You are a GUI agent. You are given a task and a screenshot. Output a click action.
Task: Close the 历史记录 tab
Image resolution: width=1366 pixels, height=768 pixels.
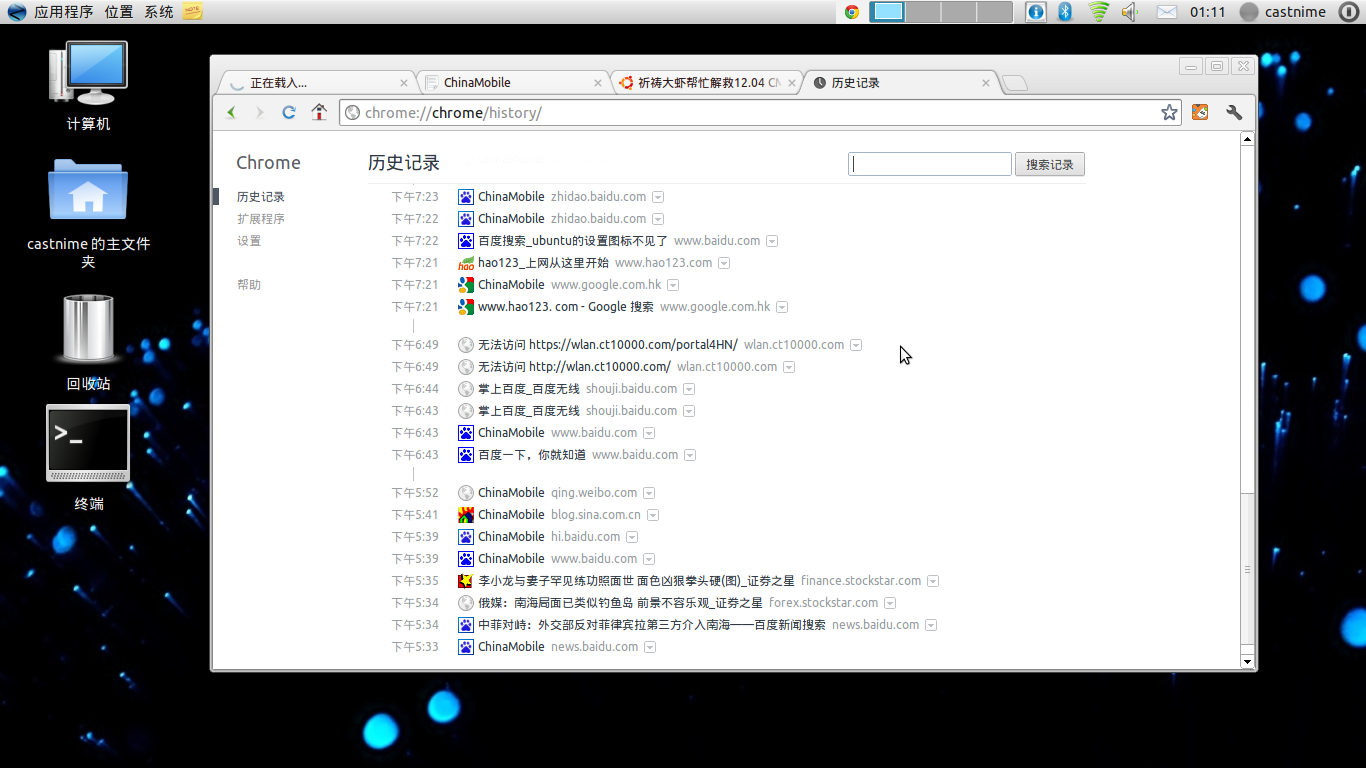(x=986, y=83)
